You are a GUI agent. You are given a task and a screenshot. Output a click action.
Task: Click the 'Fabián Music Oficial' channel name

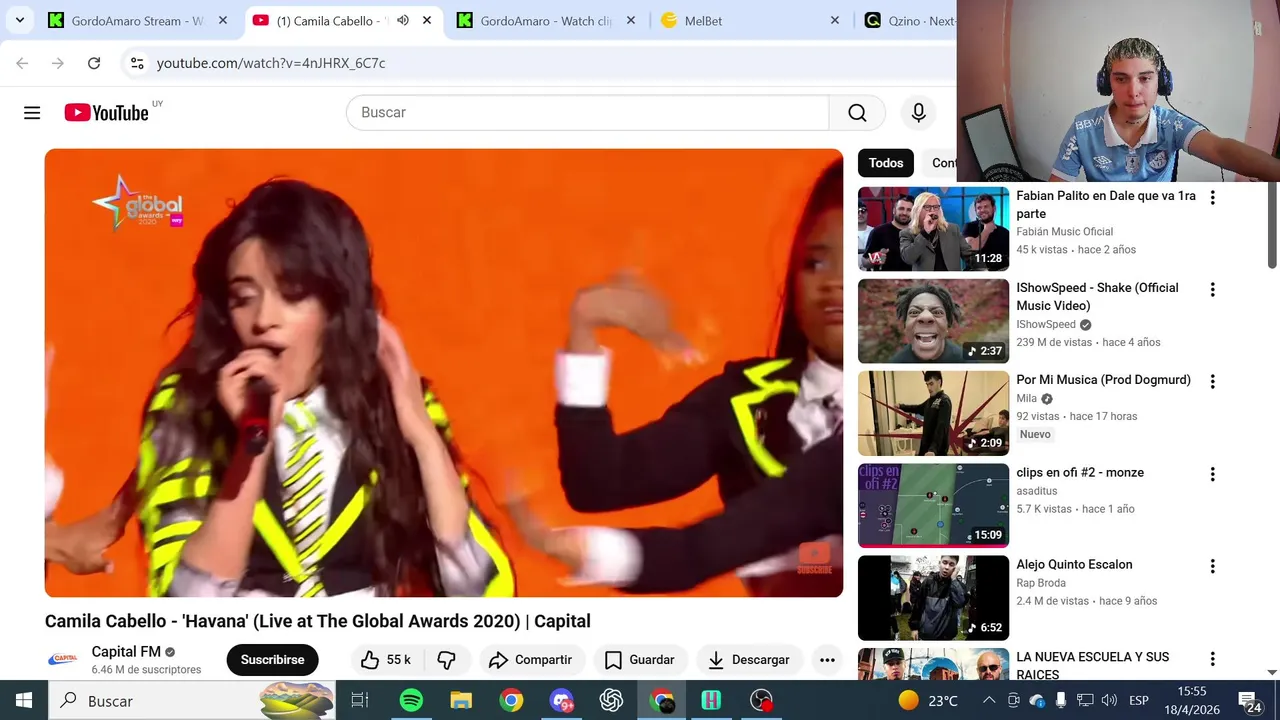pos(1064,232)
